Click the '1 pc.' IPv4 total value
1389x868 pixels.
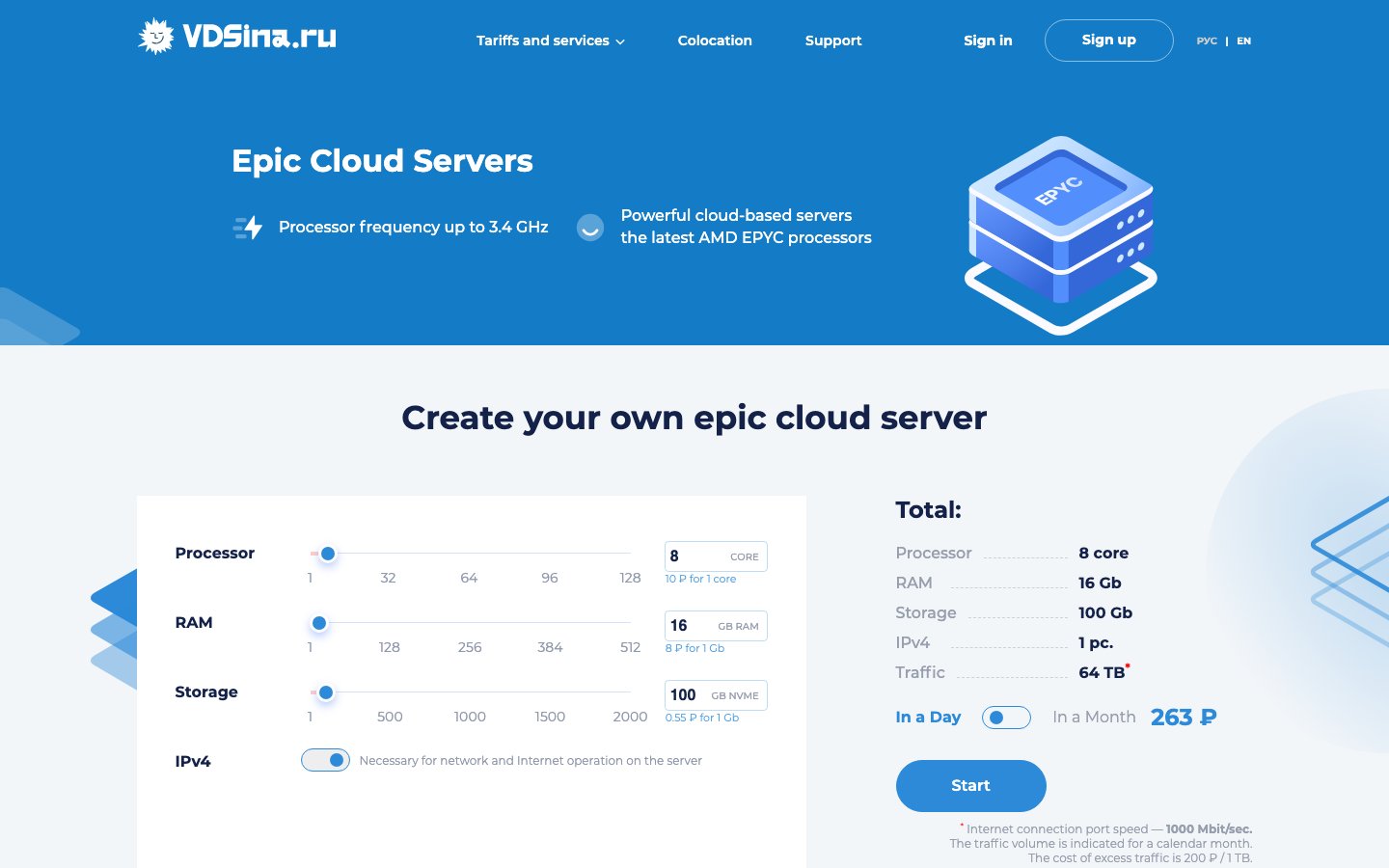click(1096, 642)
